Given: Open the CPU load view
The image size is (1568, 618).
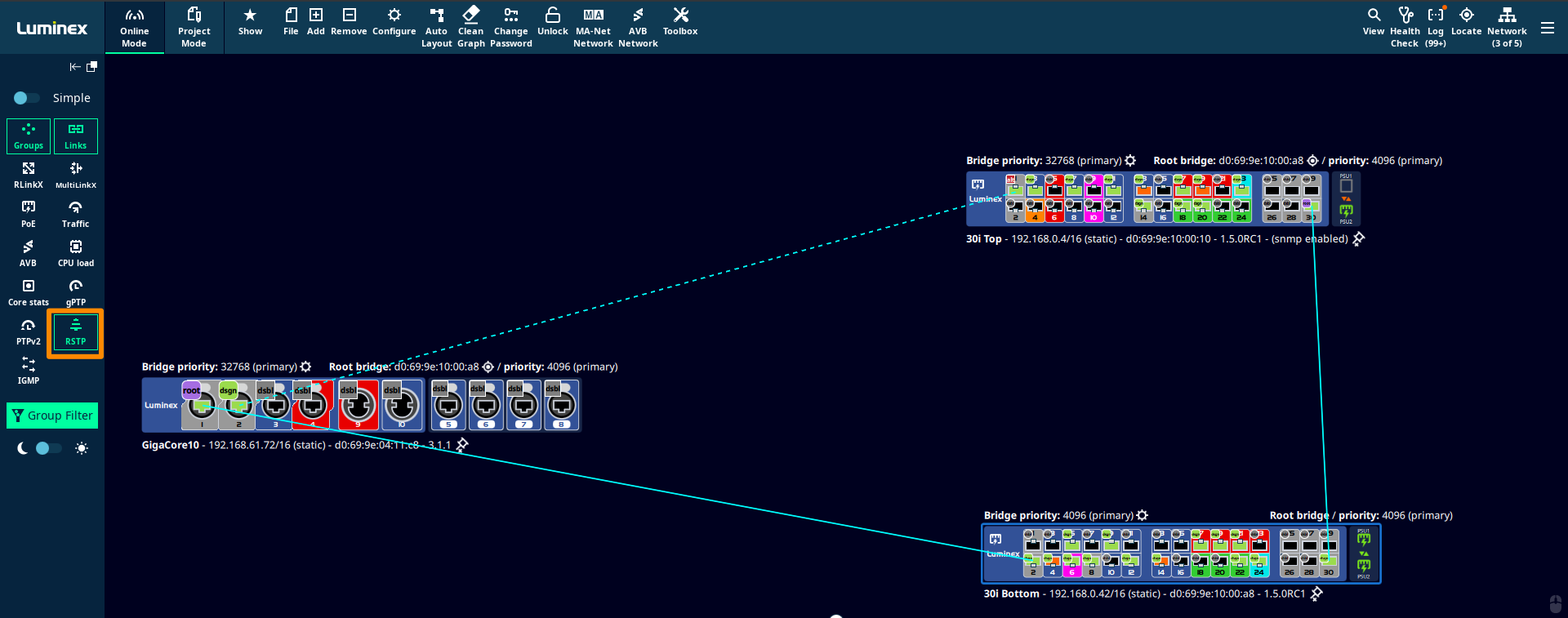Looking at the screenshot, I should 76,253.
